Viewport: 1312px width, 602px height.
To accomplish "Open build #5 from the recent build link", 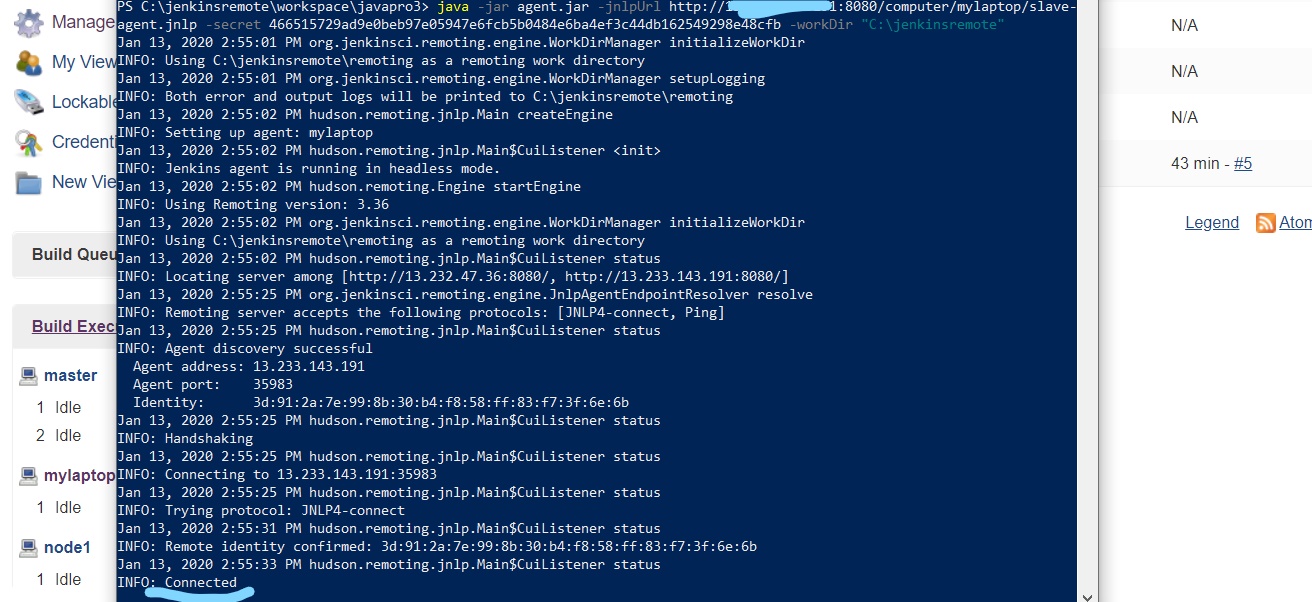I will 1243,163.
